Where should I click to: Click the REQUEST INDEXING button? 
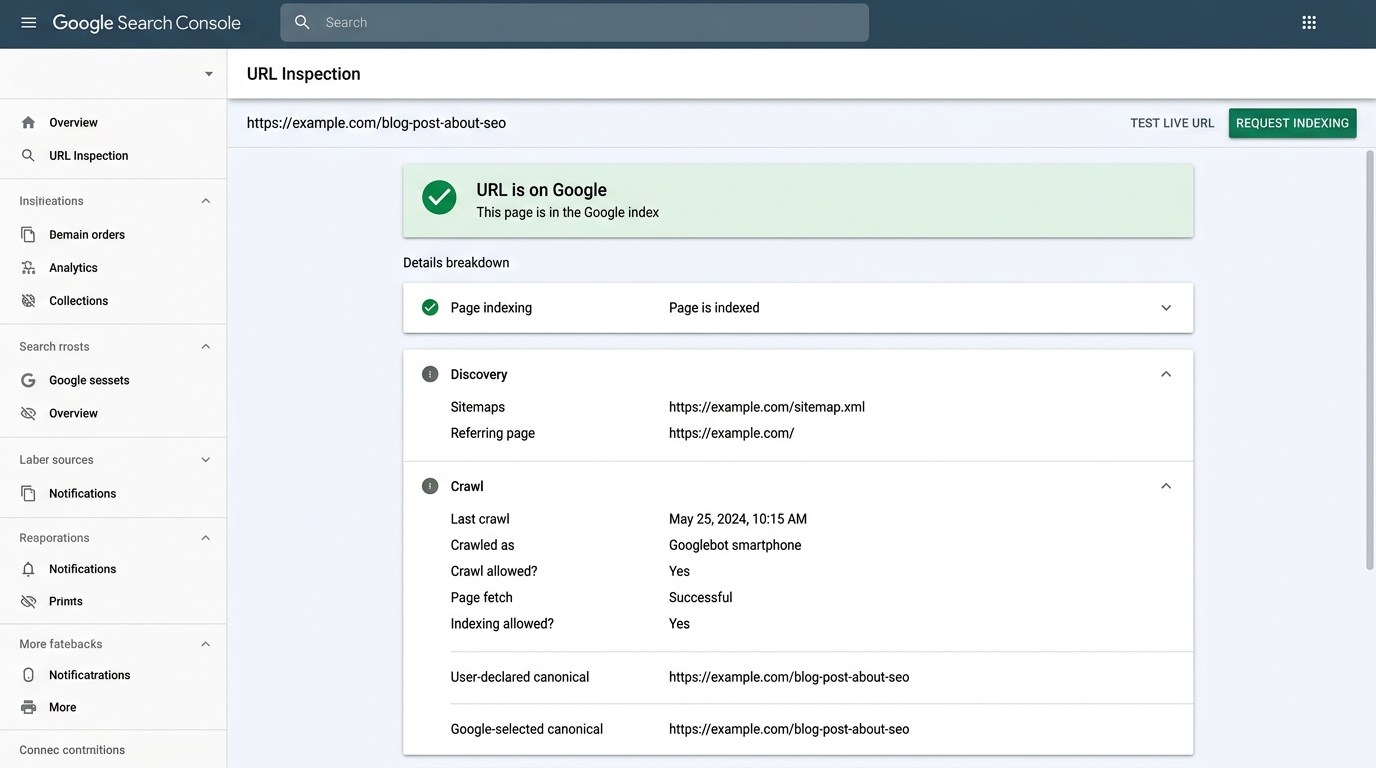(1292, 123)
